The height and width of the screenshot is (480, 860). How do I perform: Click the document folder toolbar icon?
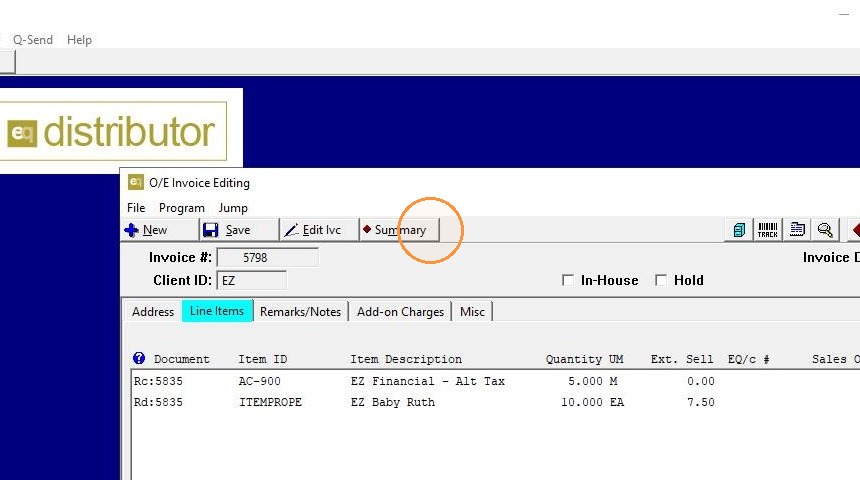coord(797,229)
